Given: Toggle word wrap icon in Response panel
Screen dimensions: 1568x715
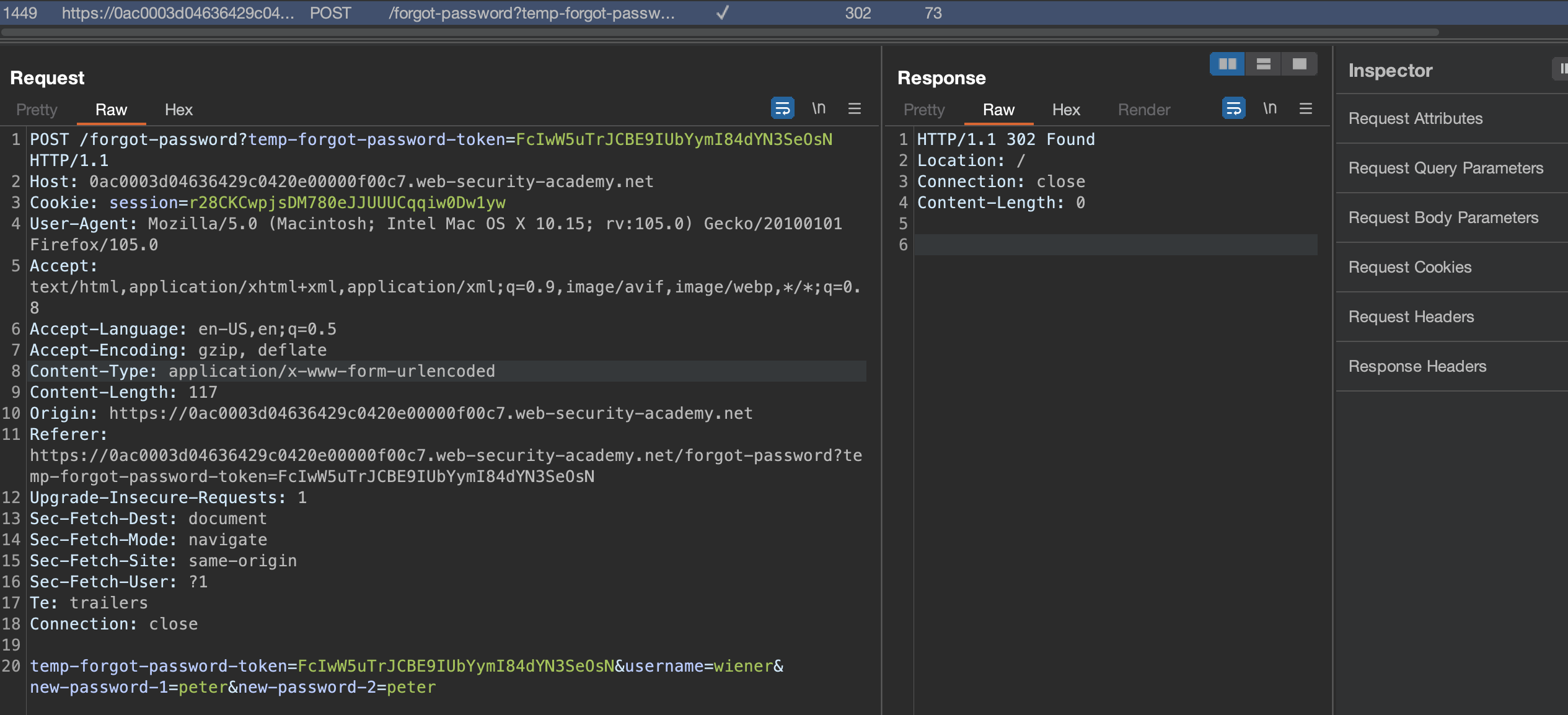Looking at the screenshot, I should click(1233, 108).
